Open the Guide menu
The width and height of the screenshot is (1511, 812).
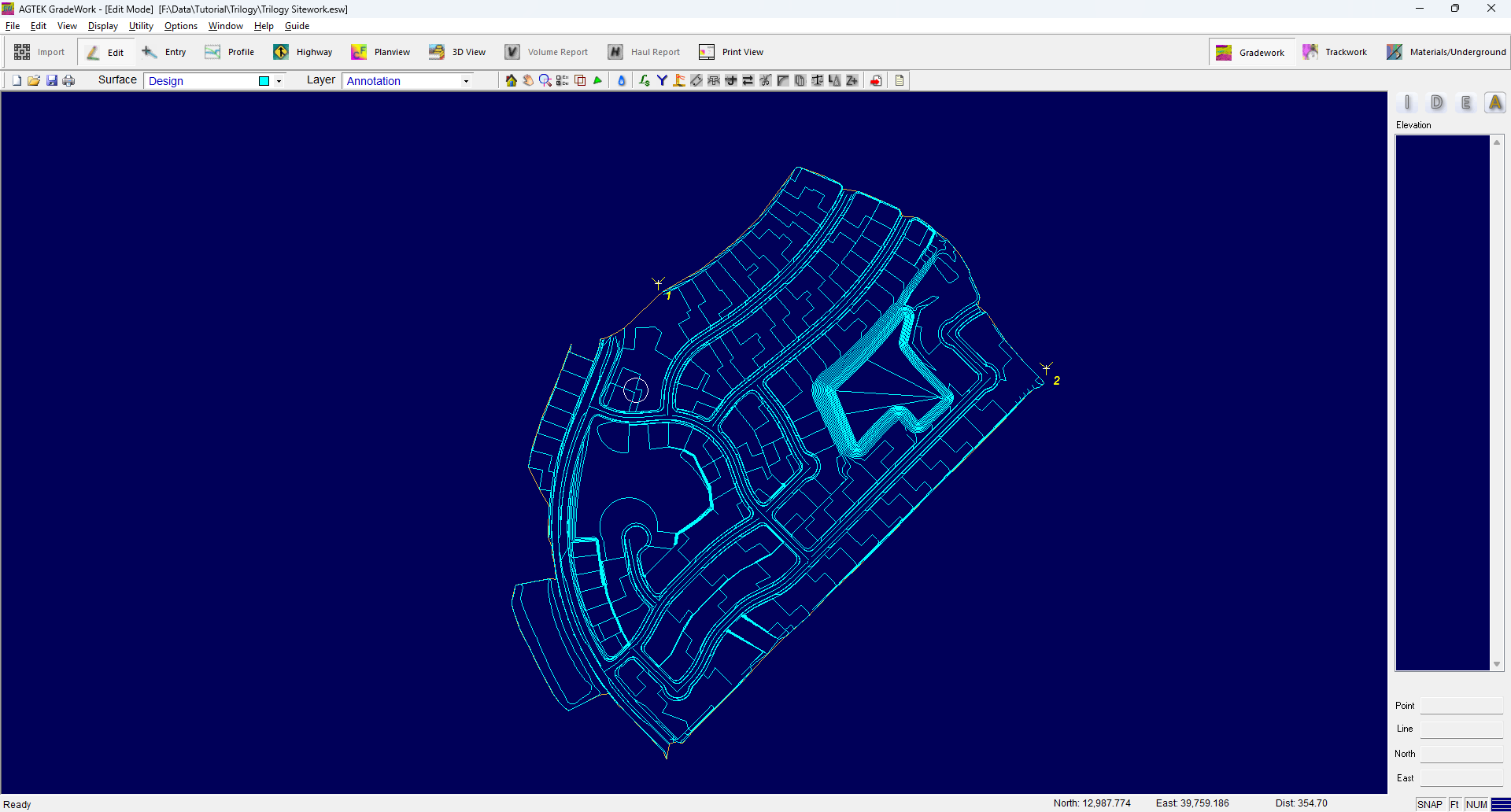point(297,26)
